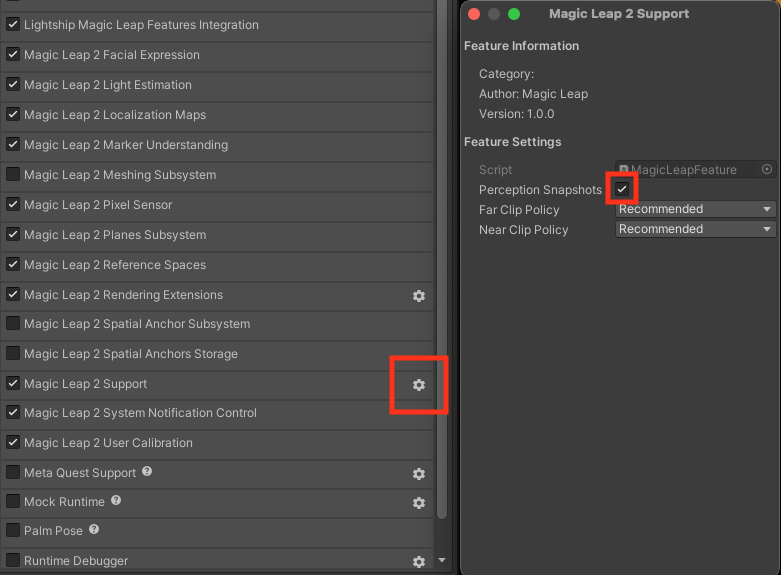Open the Far Clip Policy dropdown
Screen dimensions: 781x575
point(695,209)
